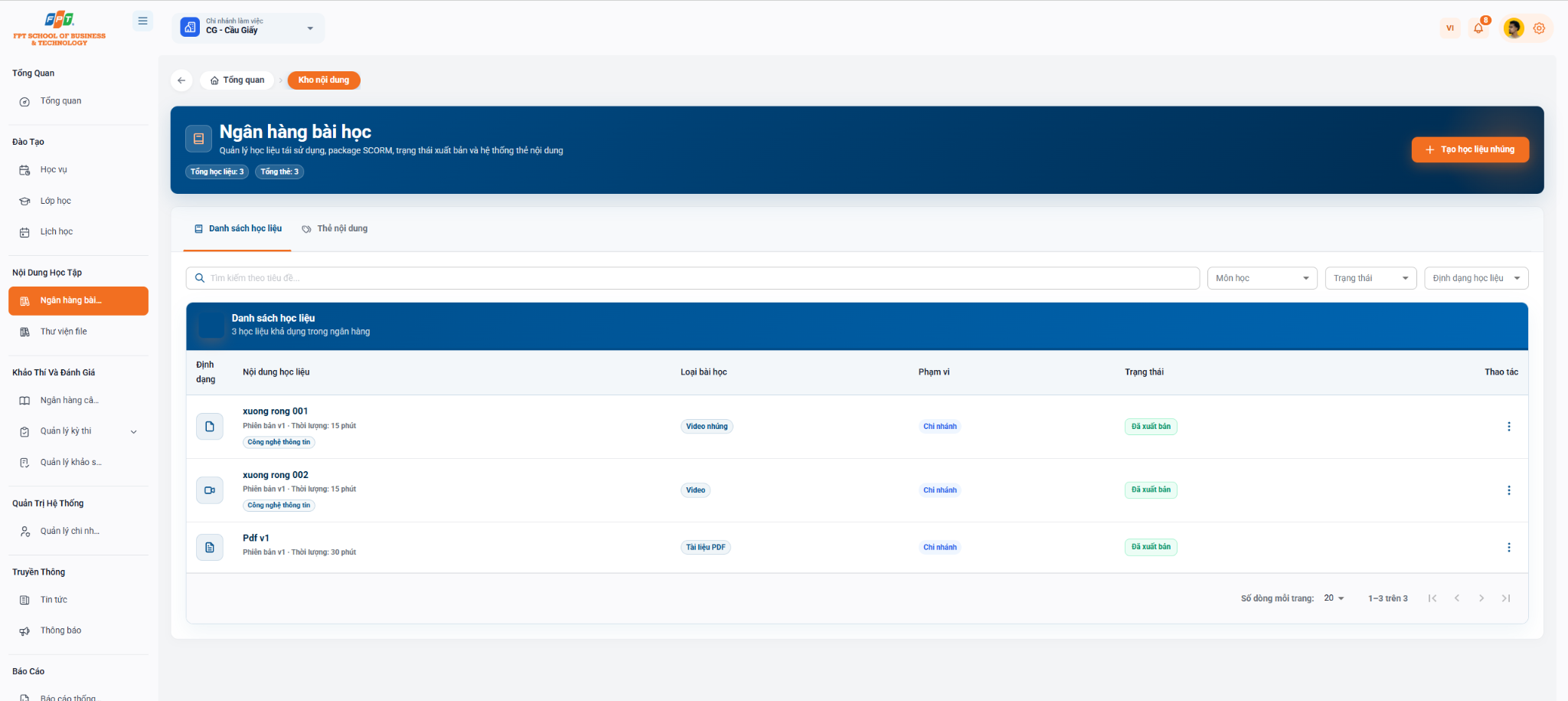Image resolution: width=1568 pixels, height=701 pixels.
Task: Click the Ngân hàng bài học header icon
Action: (x=198, y=139)
